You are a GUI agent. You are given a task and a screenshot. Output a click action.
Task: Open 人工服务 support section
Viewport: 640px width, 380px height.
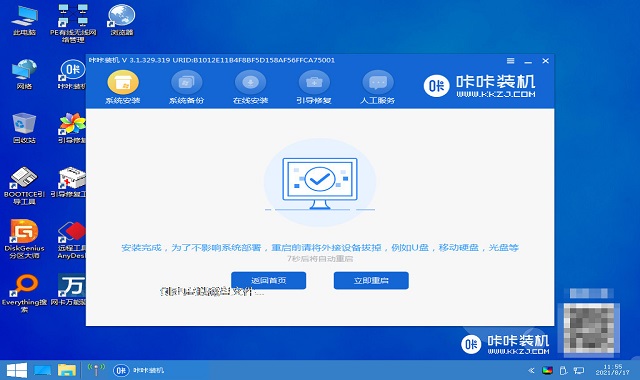click(378, 87)
